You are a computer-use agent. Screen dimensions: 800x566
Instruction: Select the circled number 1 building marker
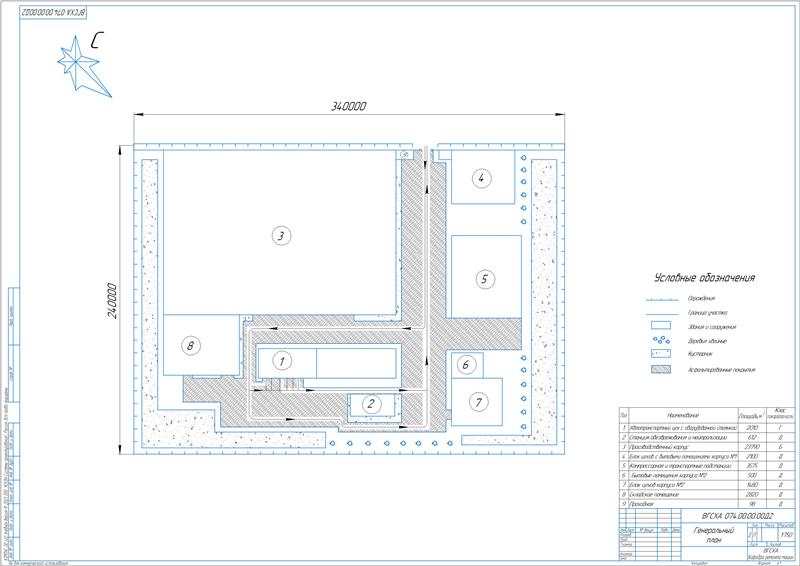(x=282, y=361)
